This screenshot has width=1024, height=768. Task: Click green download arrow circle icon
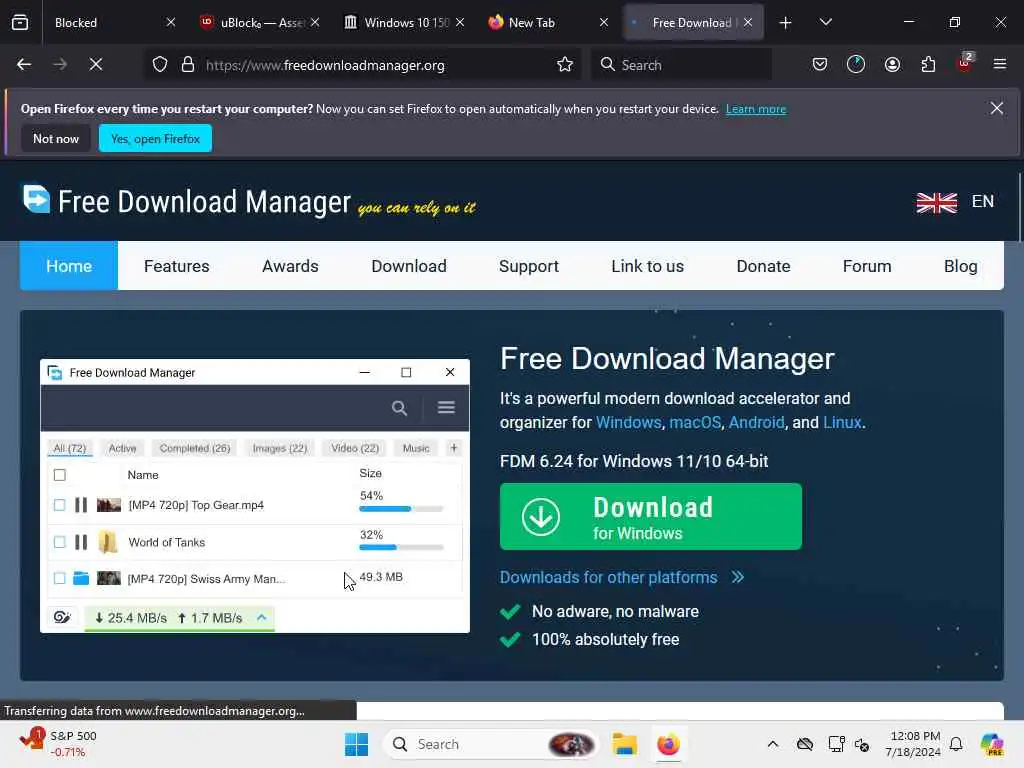pyautogui.click(x=541, y=517)
